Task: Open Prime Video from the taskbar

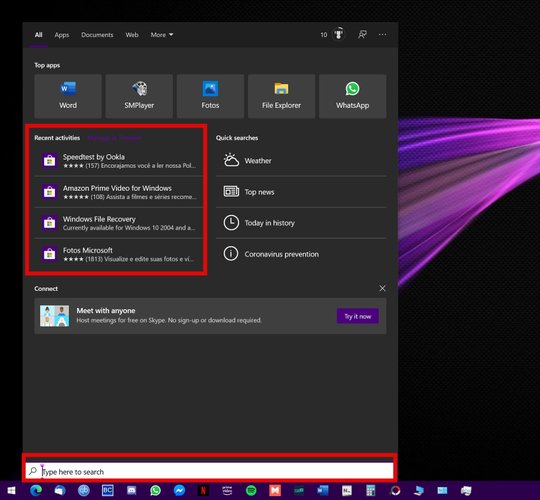Action: point(227,490)
